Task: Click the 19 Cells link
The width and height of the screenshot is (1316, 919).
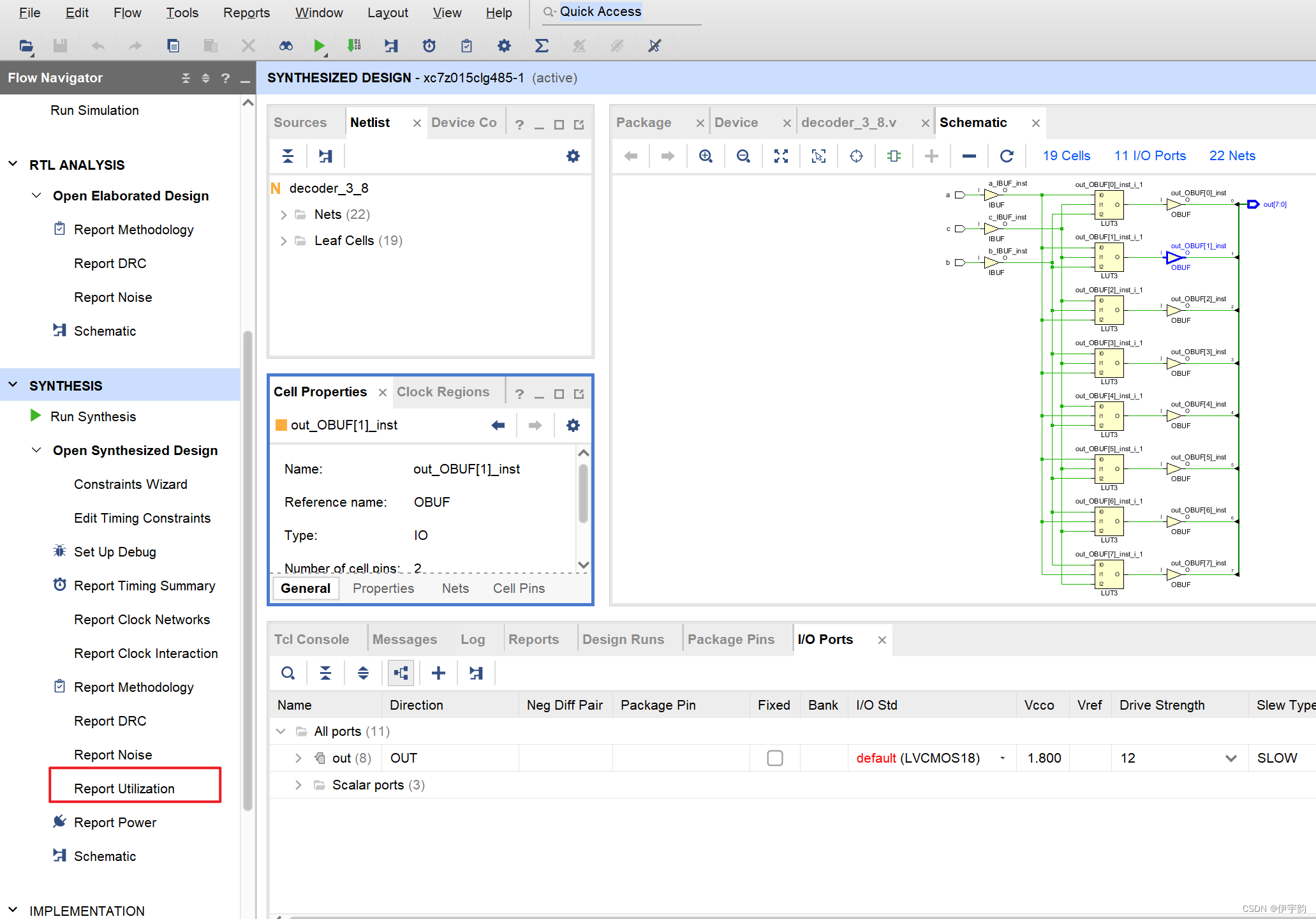Action: pyautogui.click(x=1066, y=156)
